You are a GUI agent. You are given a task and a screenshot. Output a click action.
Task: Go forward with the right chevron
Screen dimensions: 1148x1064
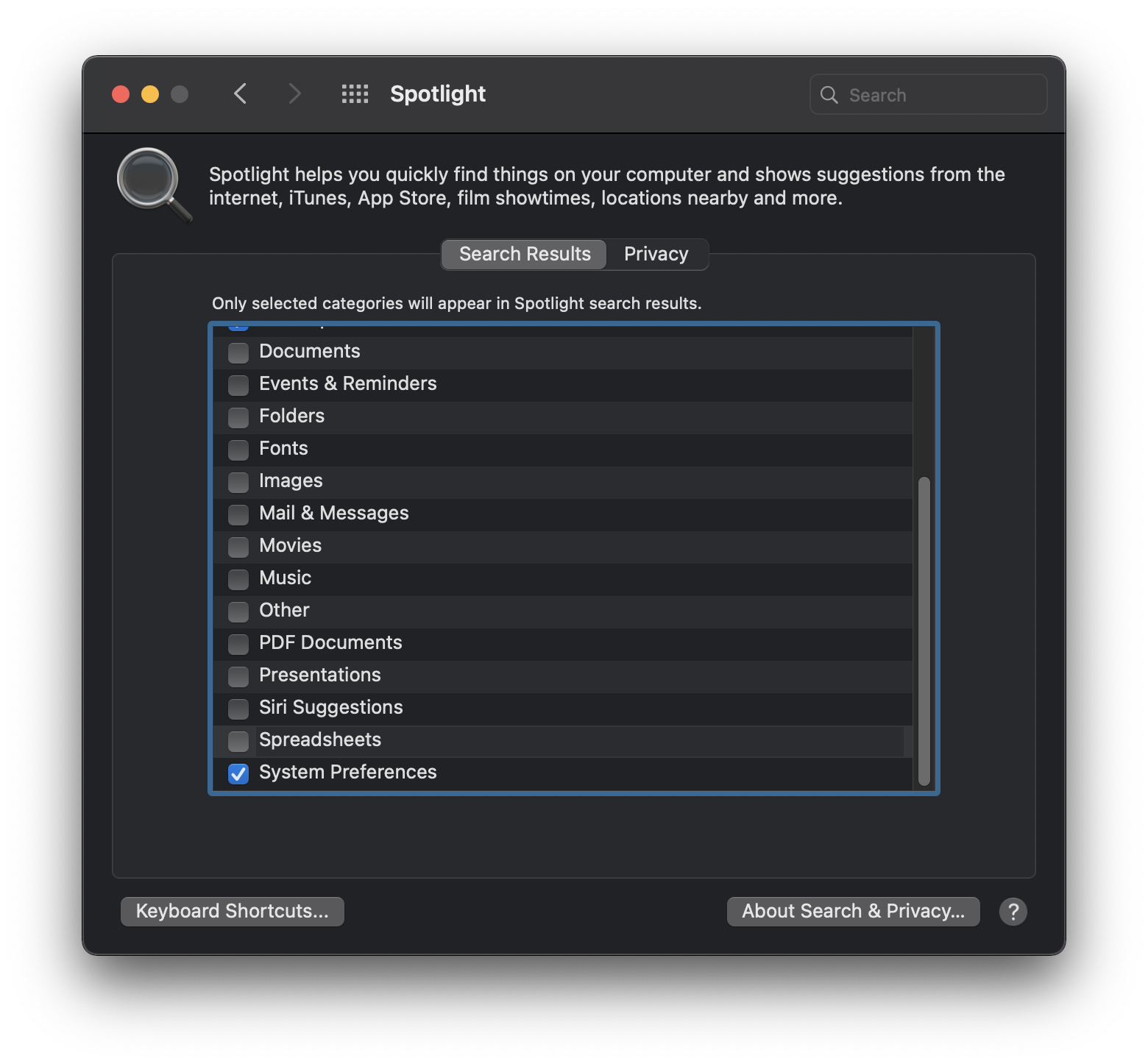coord(294,94)
